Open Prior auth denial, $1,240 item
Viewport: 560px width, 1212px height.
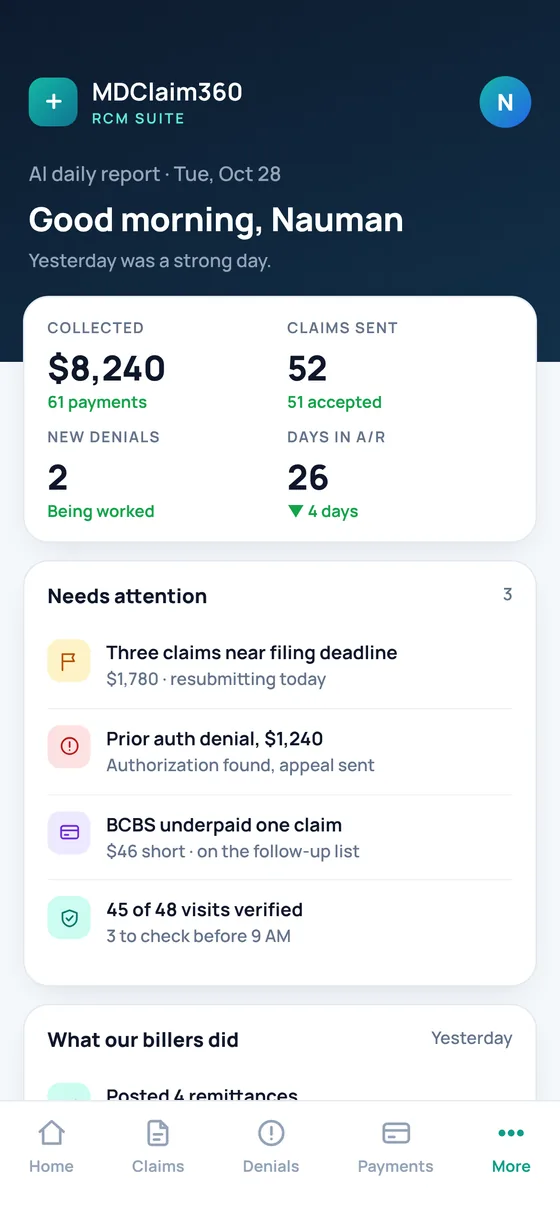coord(280,751)
